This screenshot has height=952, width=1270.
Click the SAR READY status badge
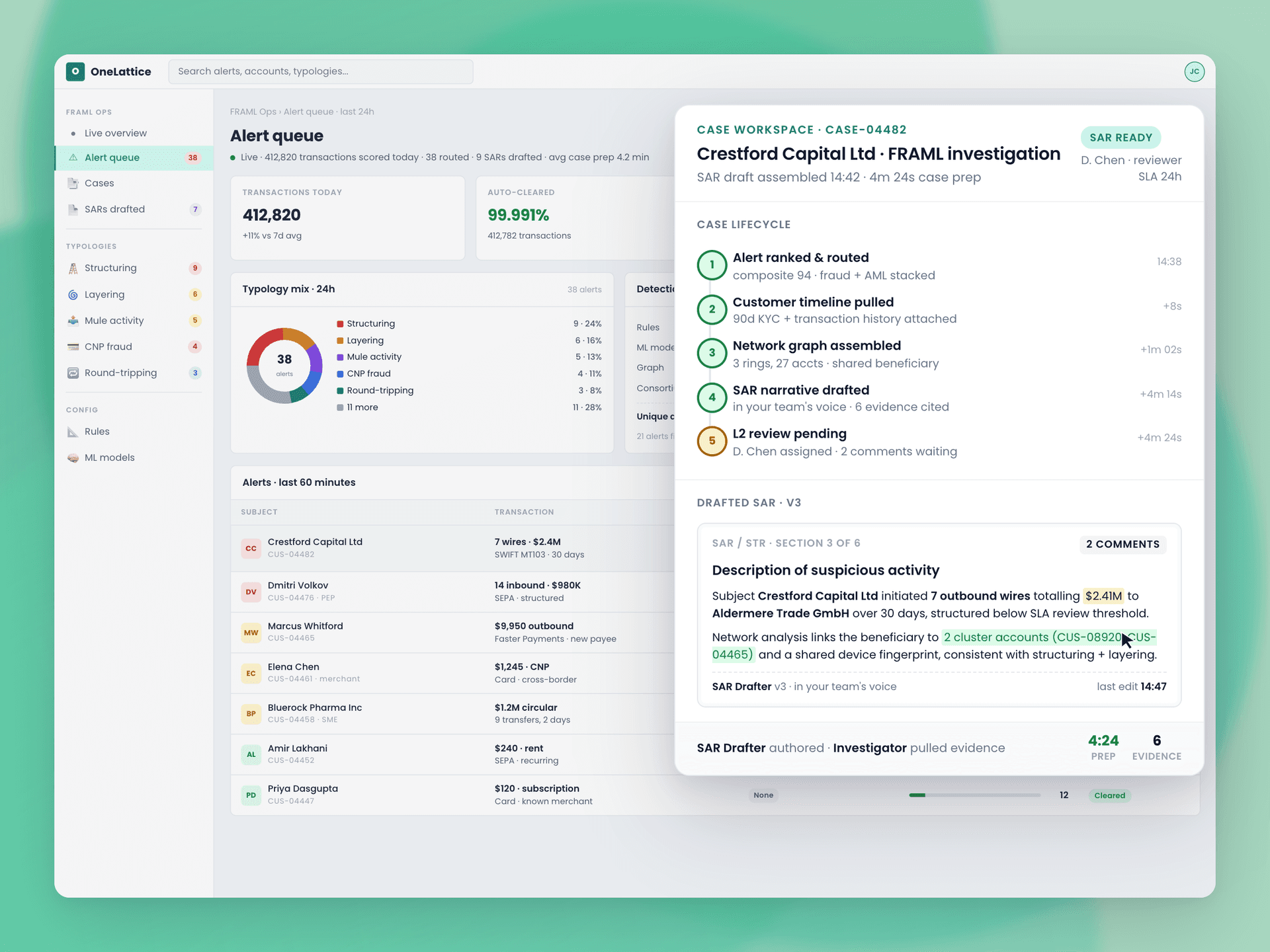[1121, 138]
